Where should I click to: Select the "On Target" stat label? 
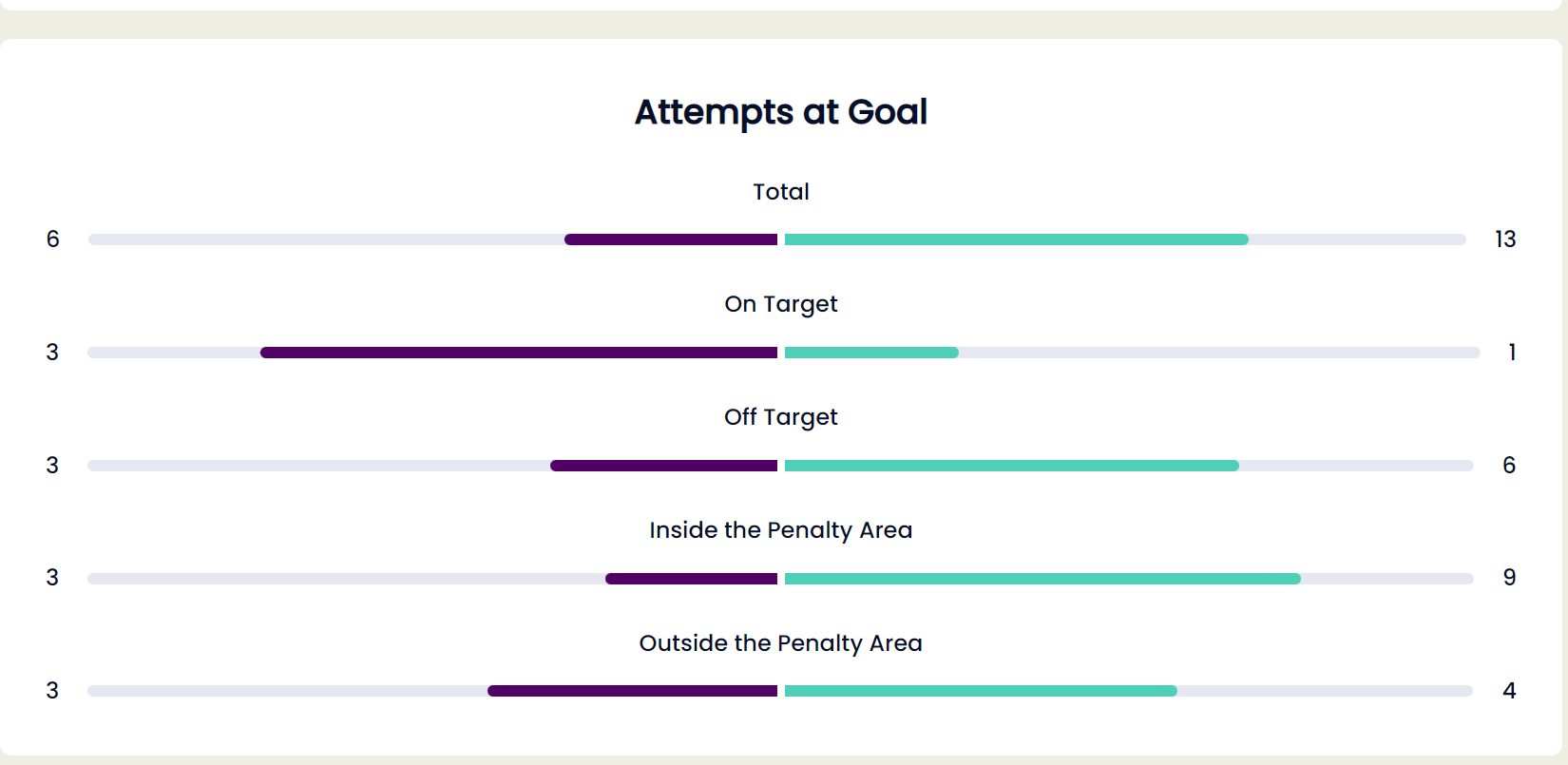(x=781, y=304)
